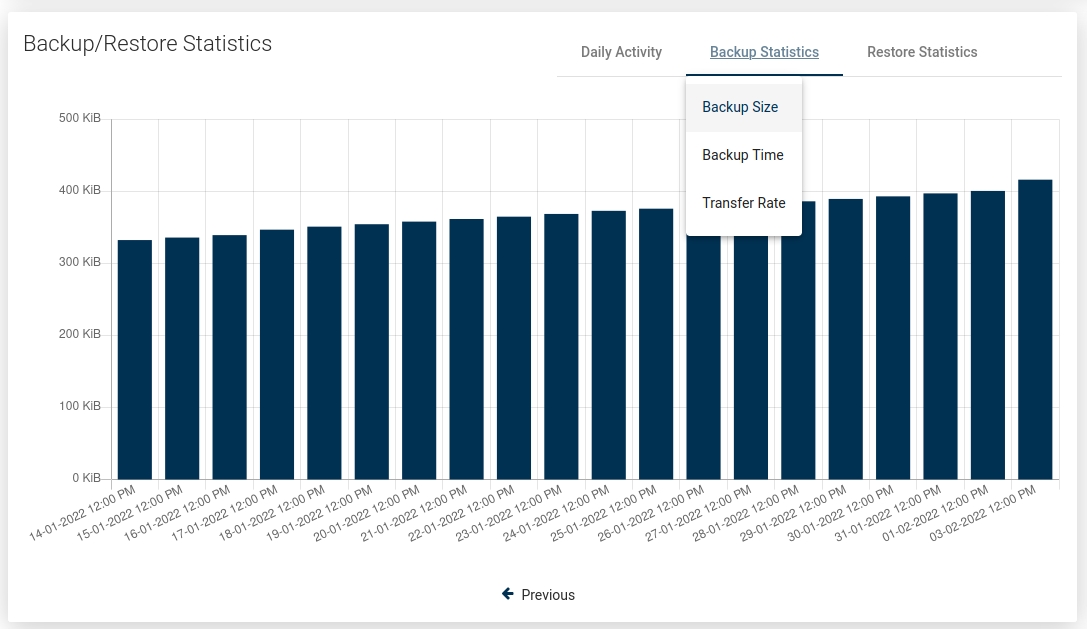
Task: Expand the Backup Statistics dropdown tab
Action: [764, 52]
